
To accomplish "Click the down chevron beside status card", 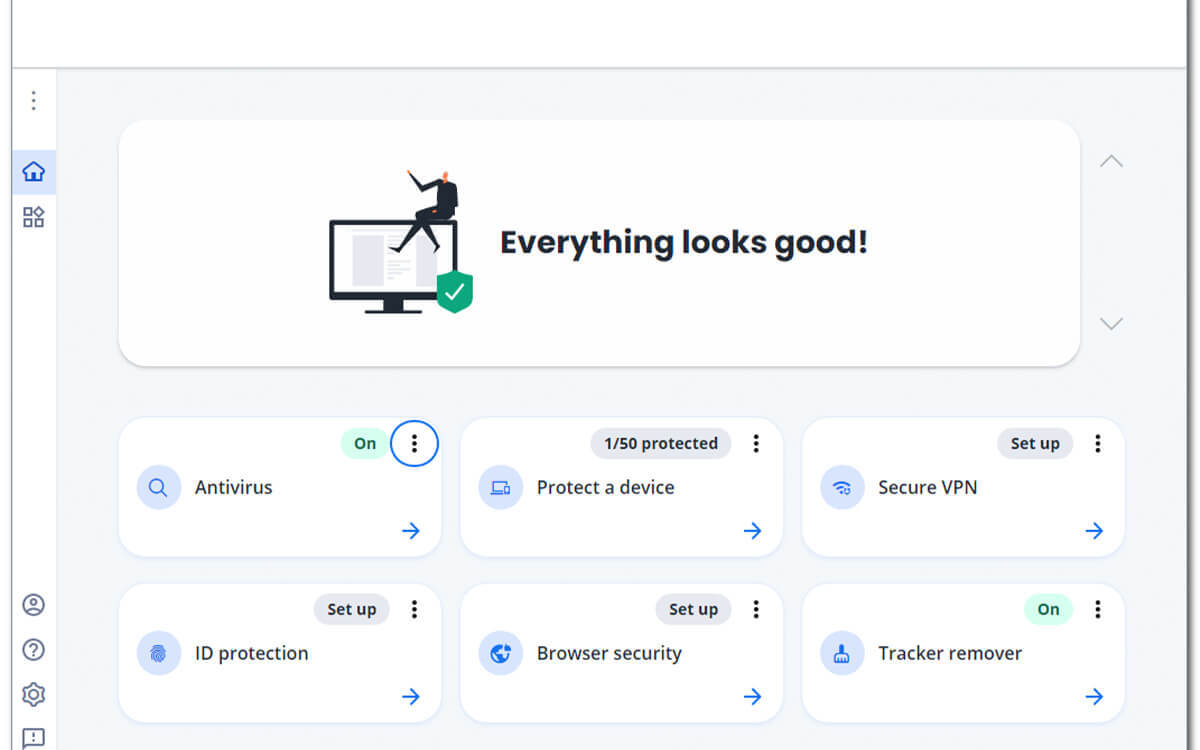I will [x=1111, y=323].
